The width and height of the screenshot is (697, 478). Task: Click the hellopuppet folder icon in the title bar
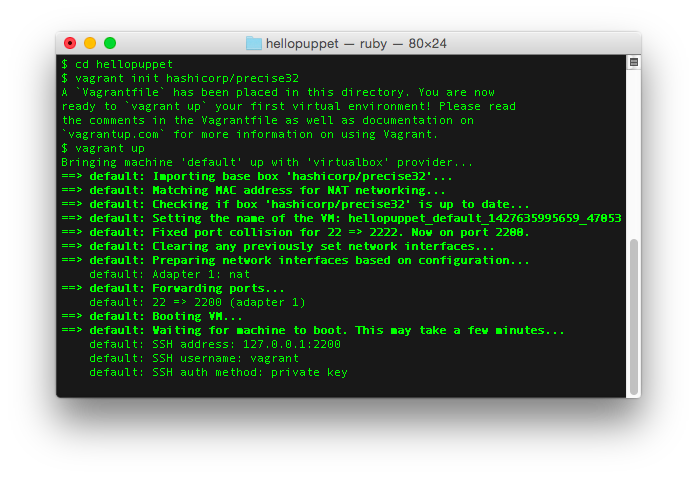[x=254, y=44]
